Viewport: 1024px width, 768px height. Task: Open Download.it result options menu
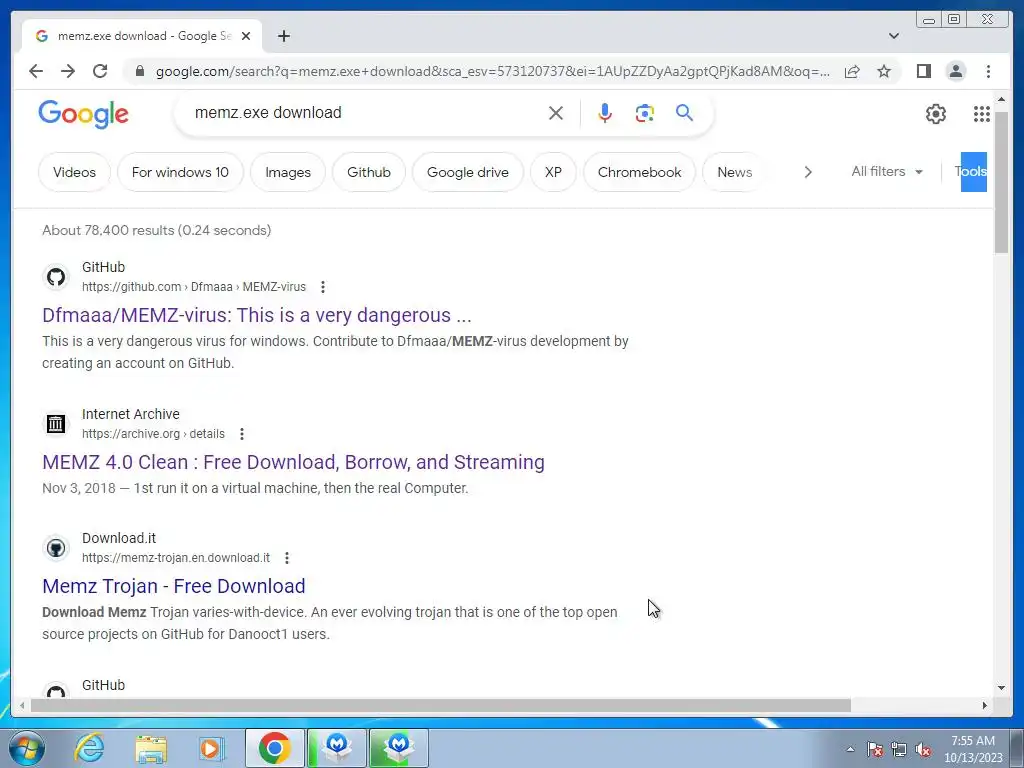click(287, 558)
